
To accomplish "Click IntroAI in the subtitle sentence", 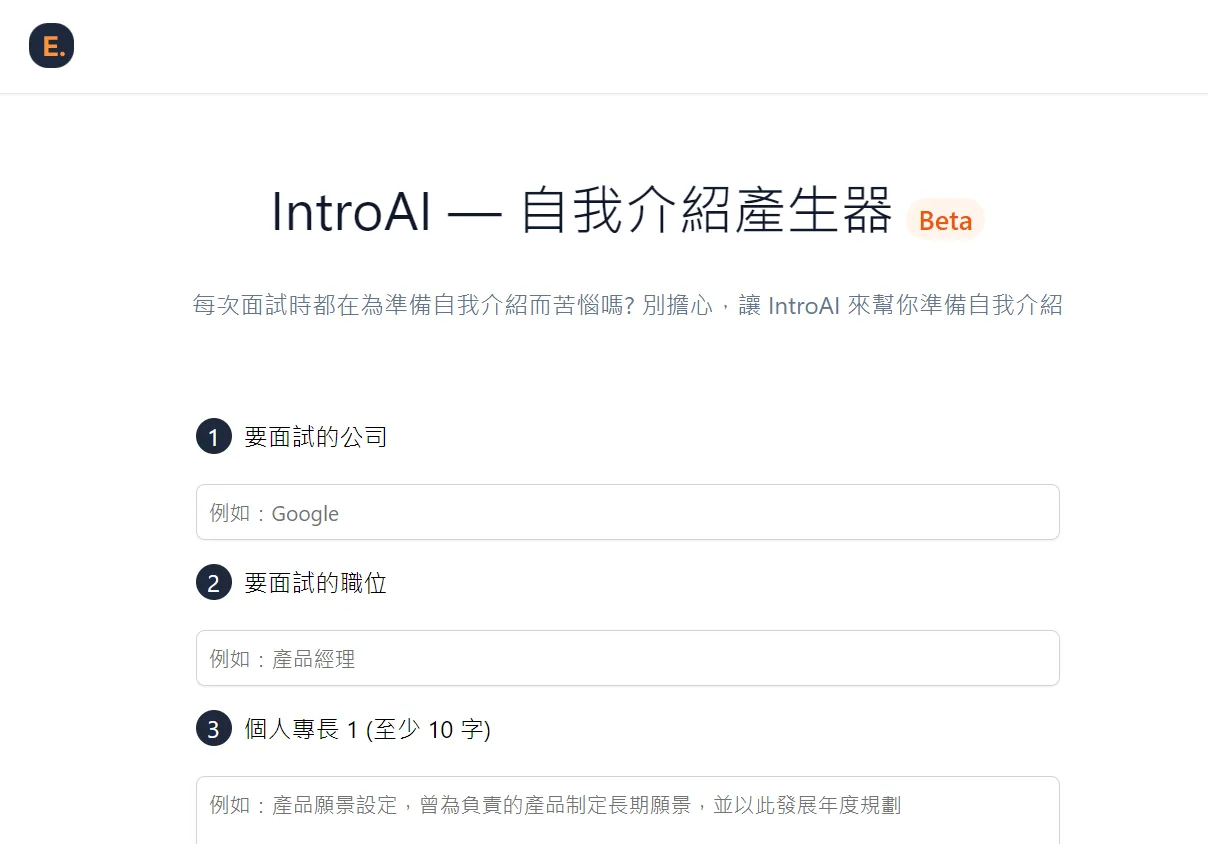I will [803, 305].
